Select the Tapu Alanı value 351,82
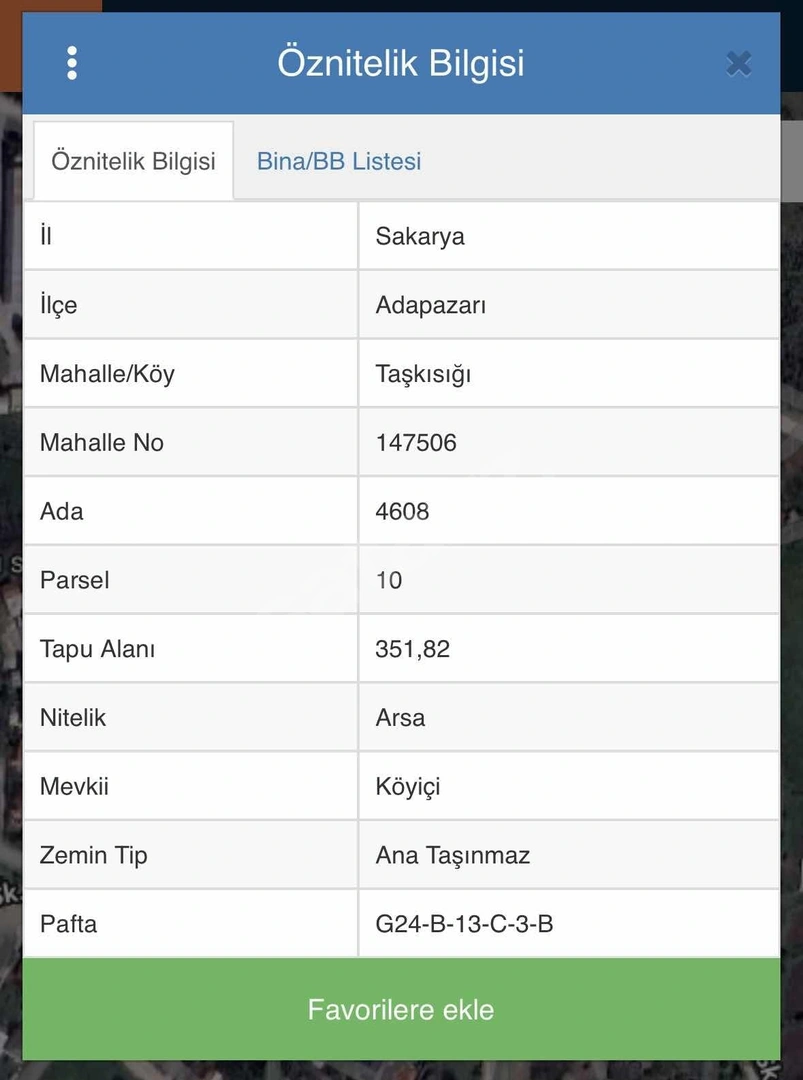This screenshot has height=1080, width=803. pos(413,649)
